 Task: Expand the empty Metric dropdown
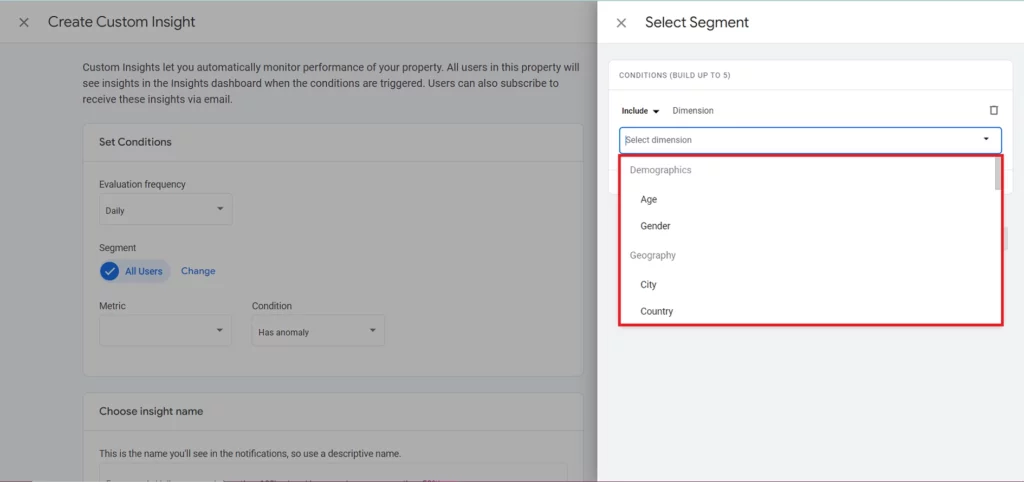click(166, 331)
